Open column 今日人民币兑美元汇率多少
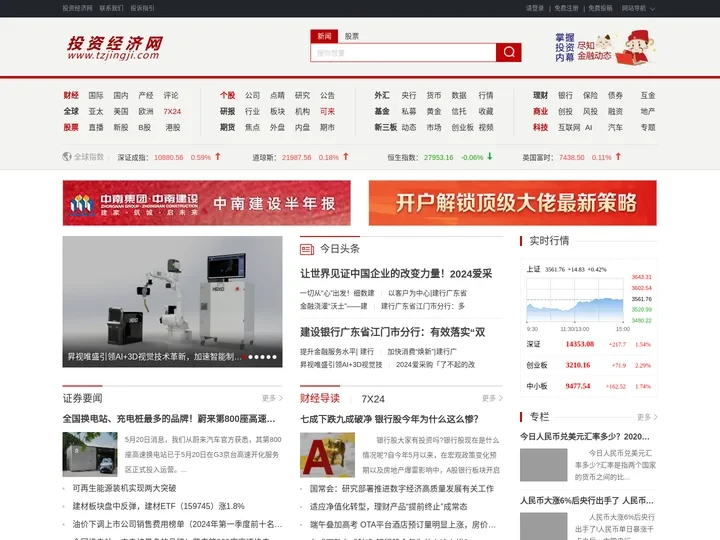720x540 pixels. (x=585, y=437)
